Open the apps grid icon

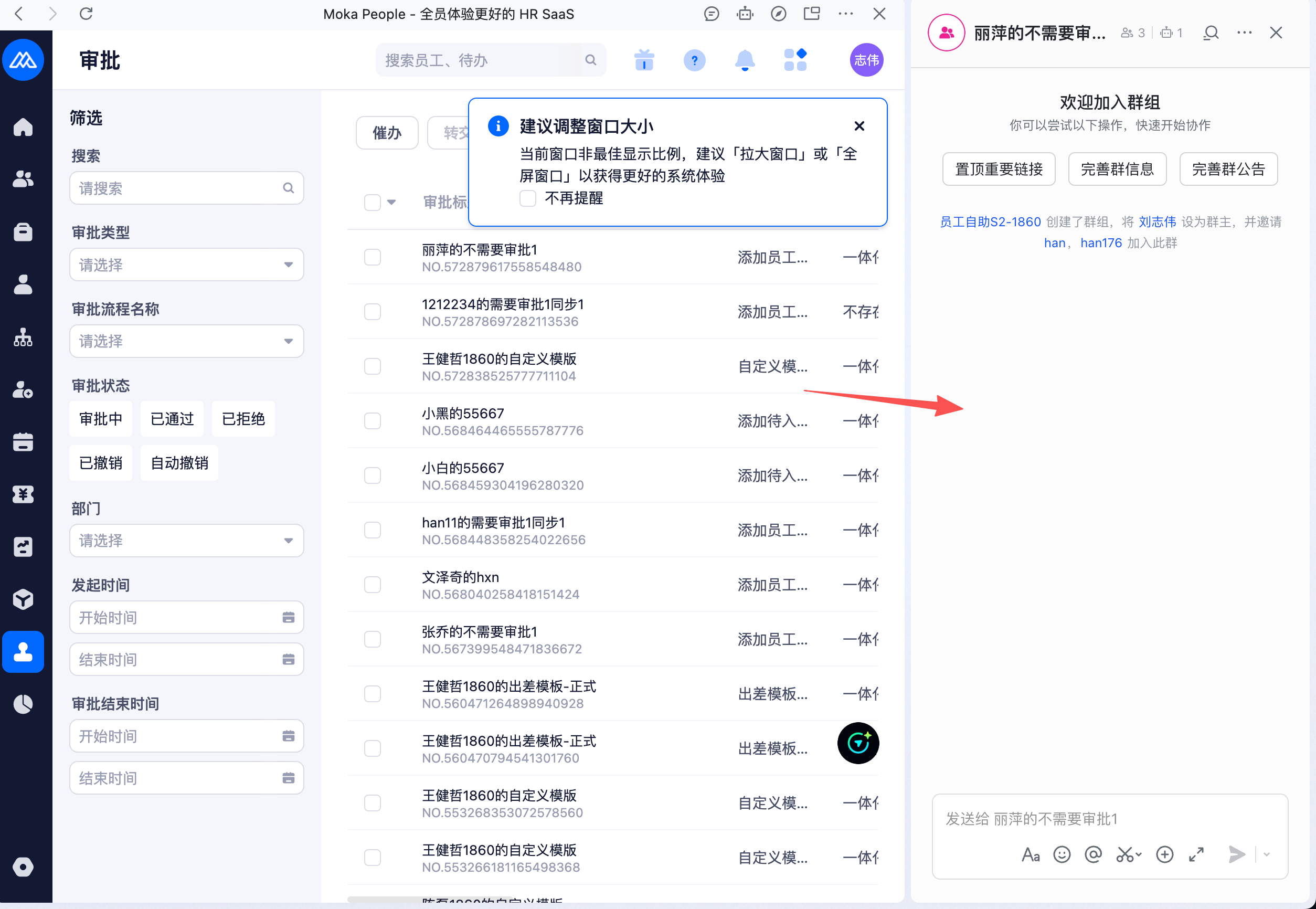pyautogui.click(x=795, y=60)
